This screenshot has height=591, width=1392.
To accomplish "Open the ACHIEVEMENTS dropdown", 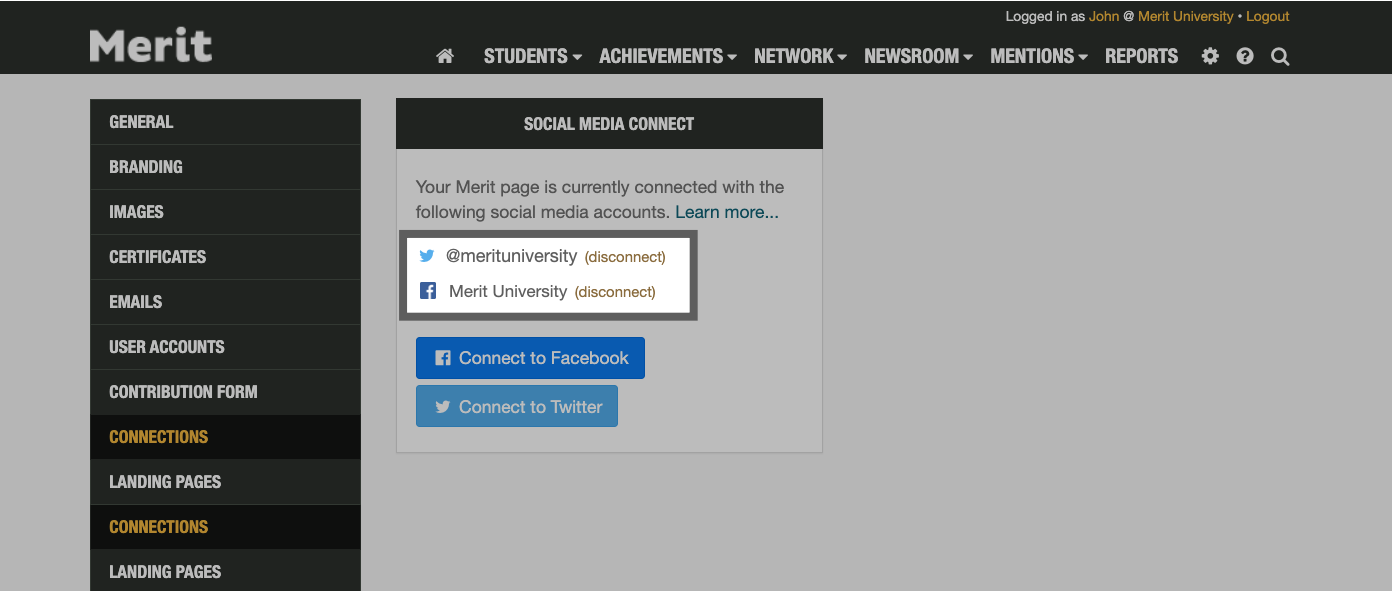I will point(661,57).
